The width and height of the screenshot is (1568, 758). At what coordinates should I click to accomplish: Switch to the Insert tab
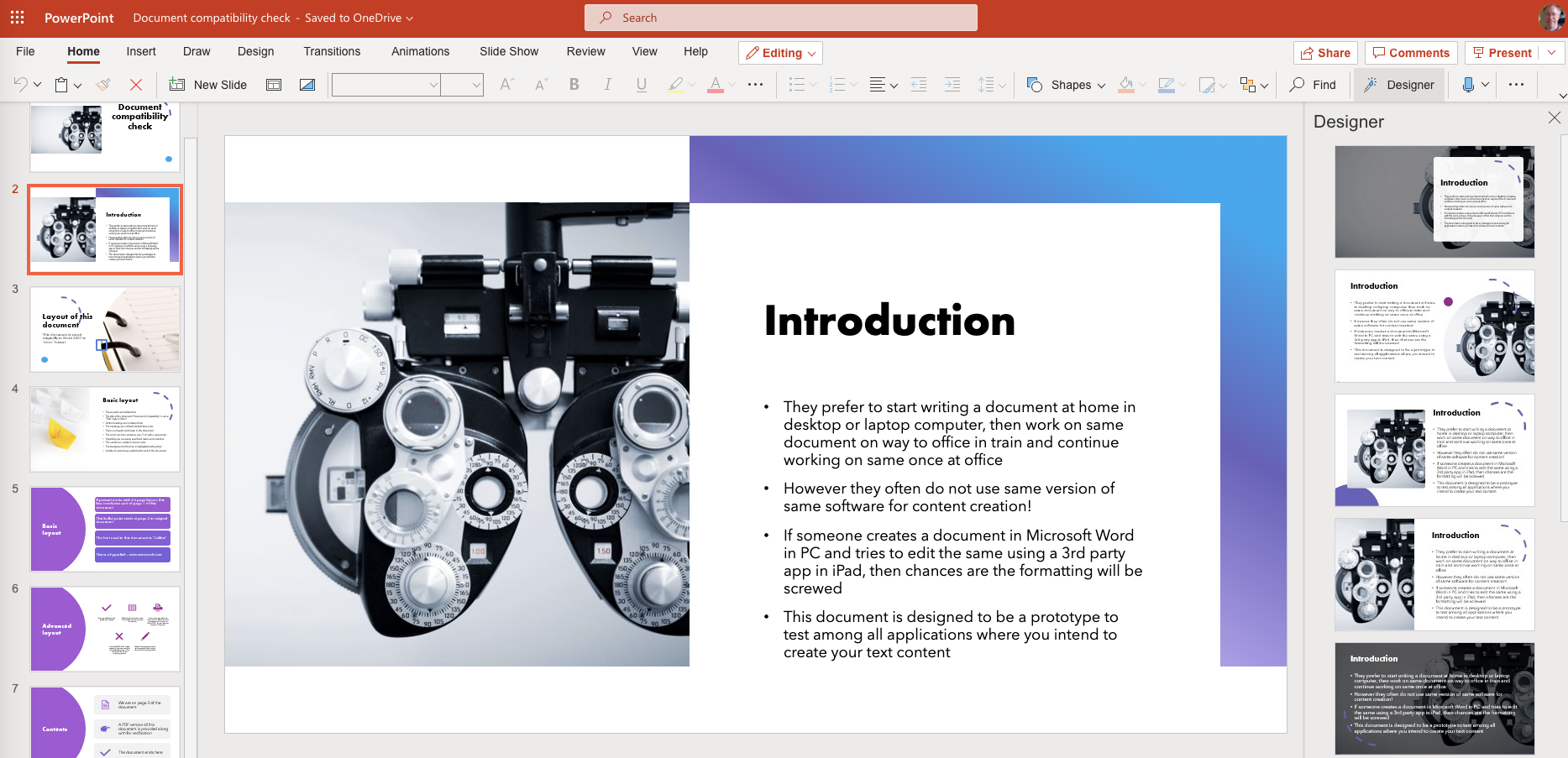click(141, 51)
